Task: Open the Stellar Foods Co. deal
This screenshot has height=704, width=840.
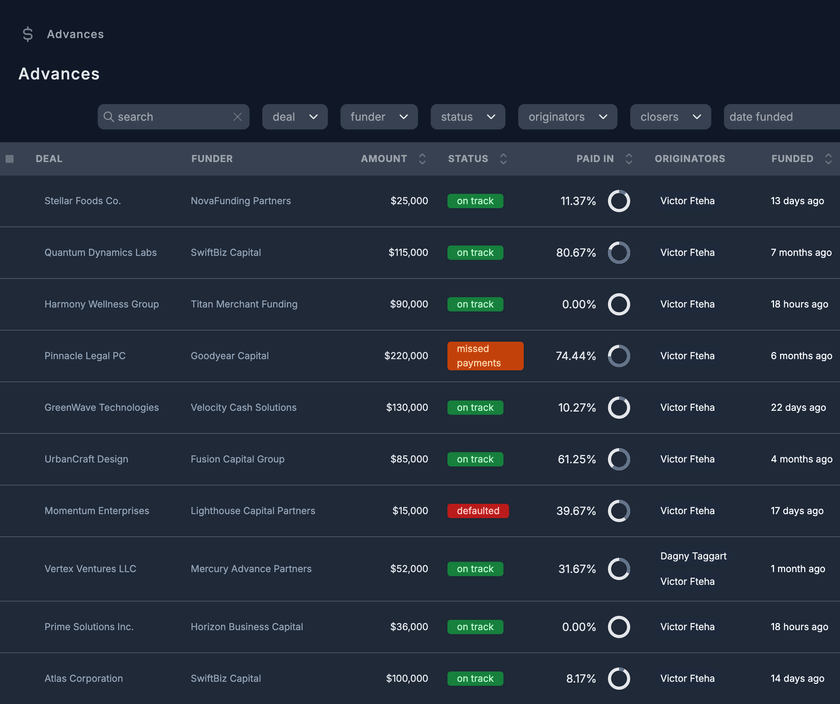Action: (x=83, y=201)
